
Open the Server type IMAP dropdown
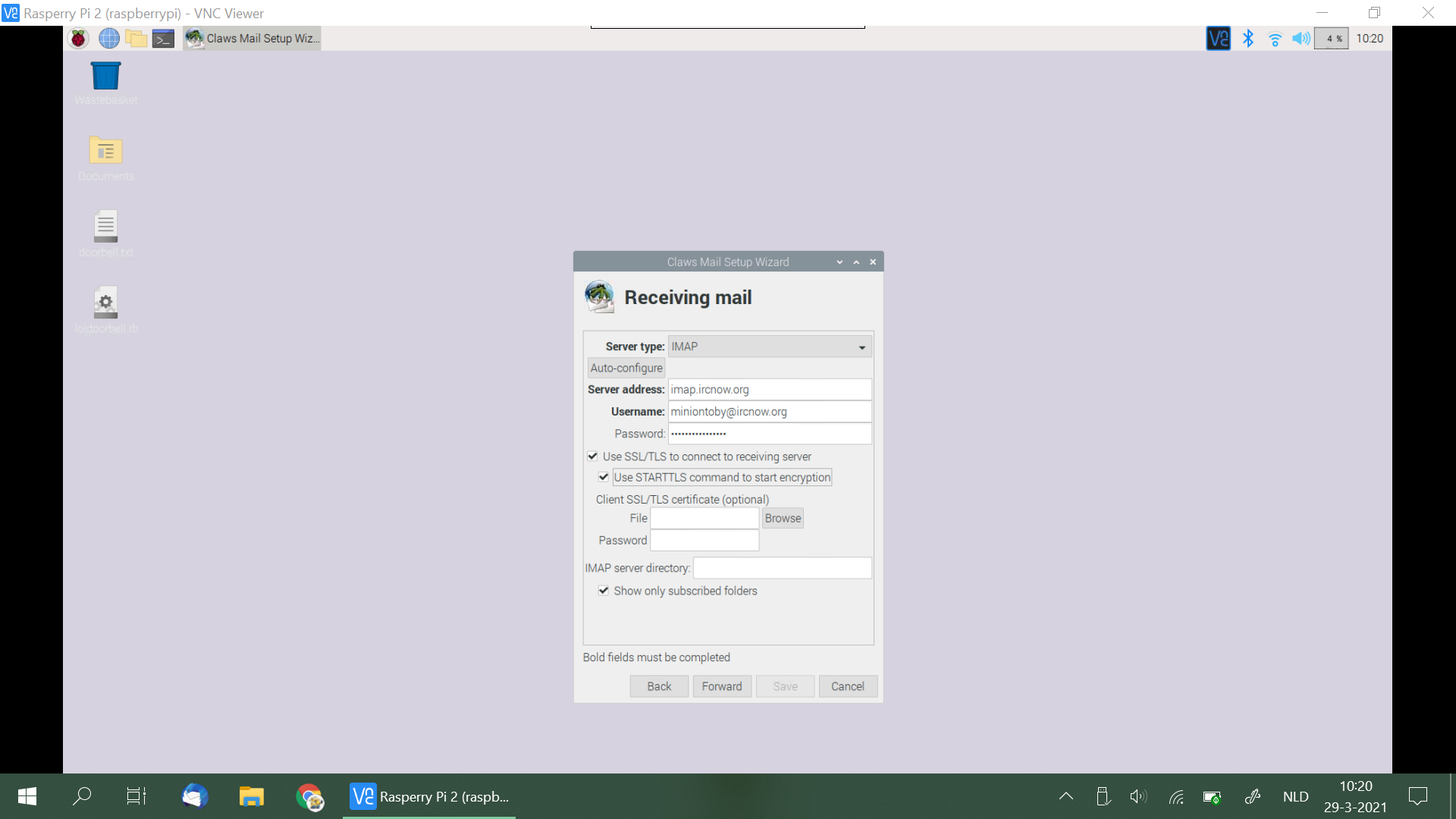770,347
